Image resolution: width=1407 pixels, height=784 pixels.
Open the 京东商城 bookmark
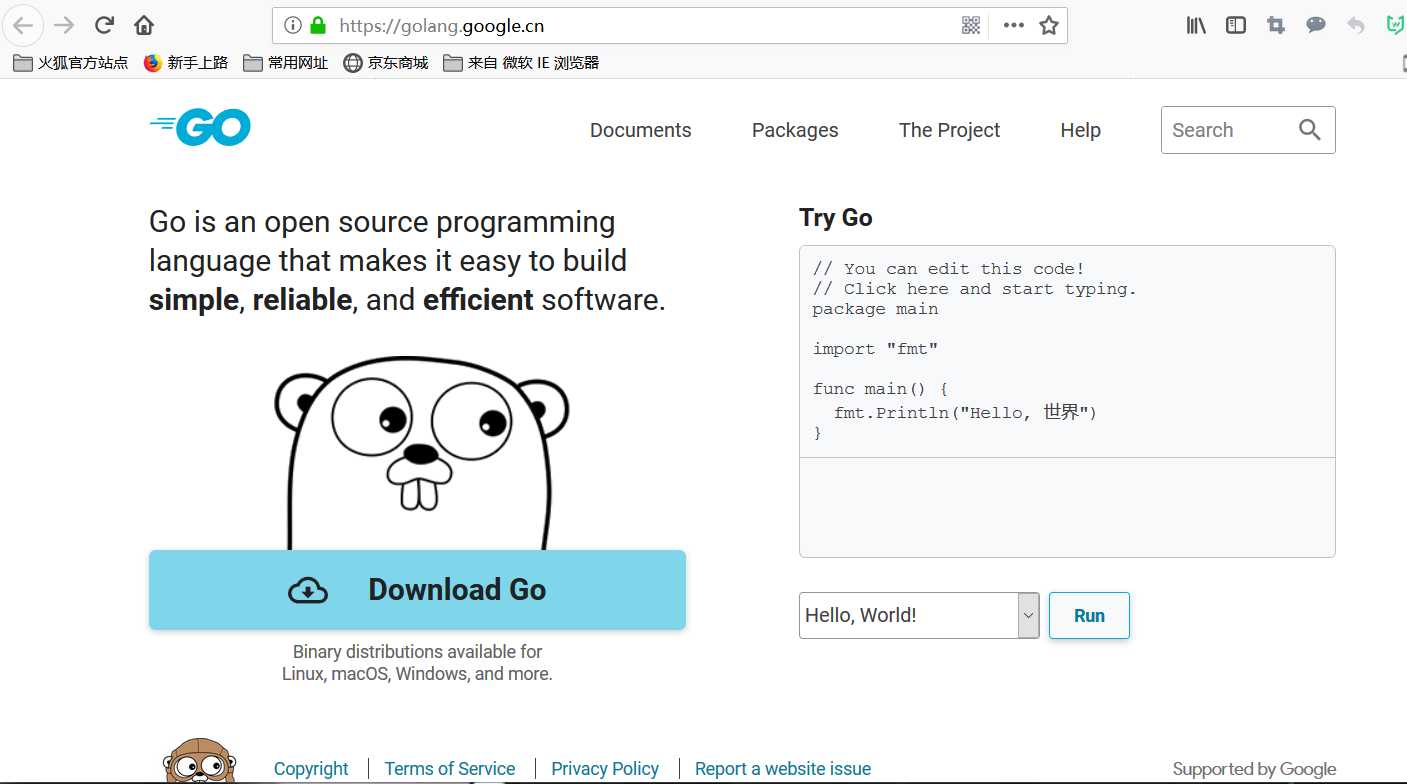click(x=386, y=63)
